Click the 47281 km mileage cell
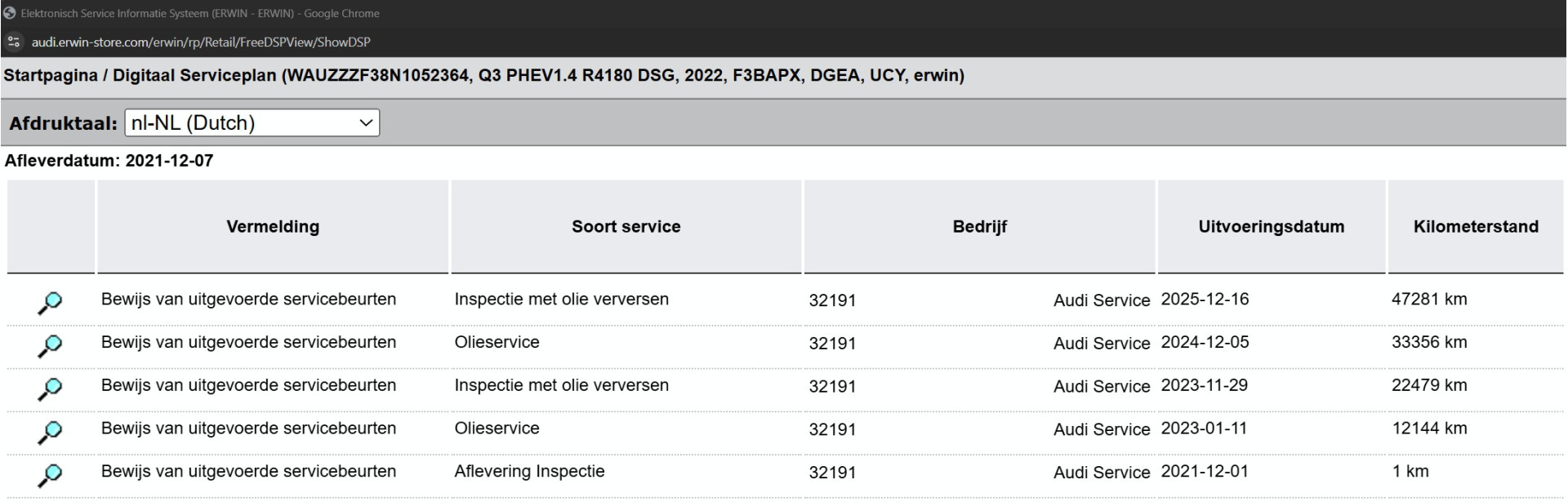 pyautogui.click(x=1429, y=300)
